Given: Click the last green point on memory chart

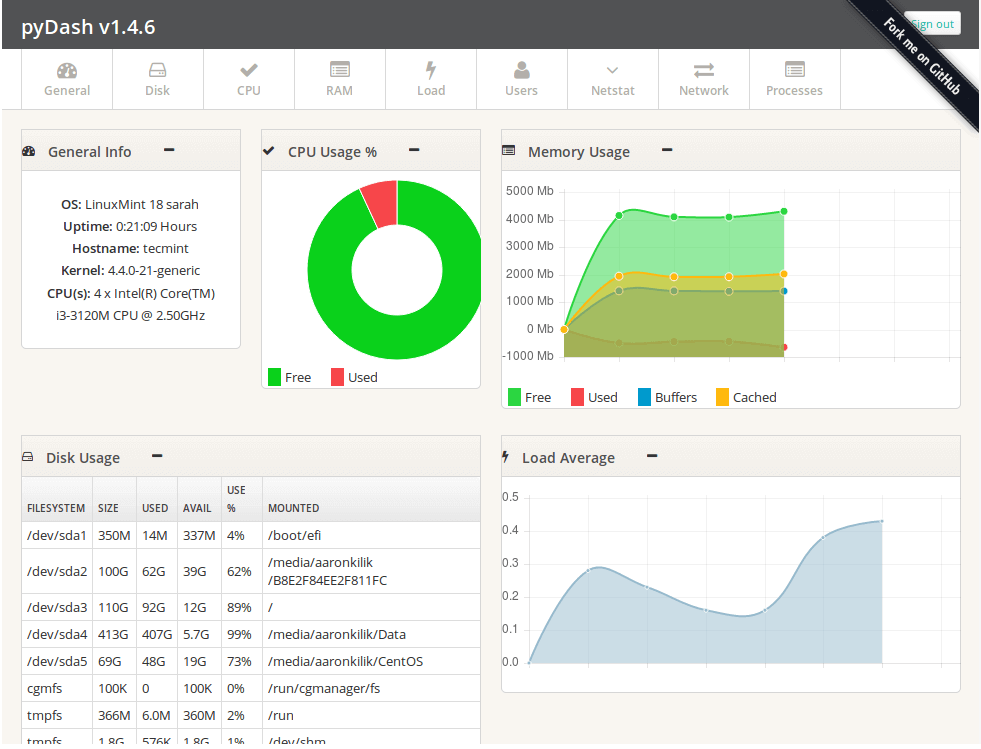Looking at the screenshot, I should 784,211.
